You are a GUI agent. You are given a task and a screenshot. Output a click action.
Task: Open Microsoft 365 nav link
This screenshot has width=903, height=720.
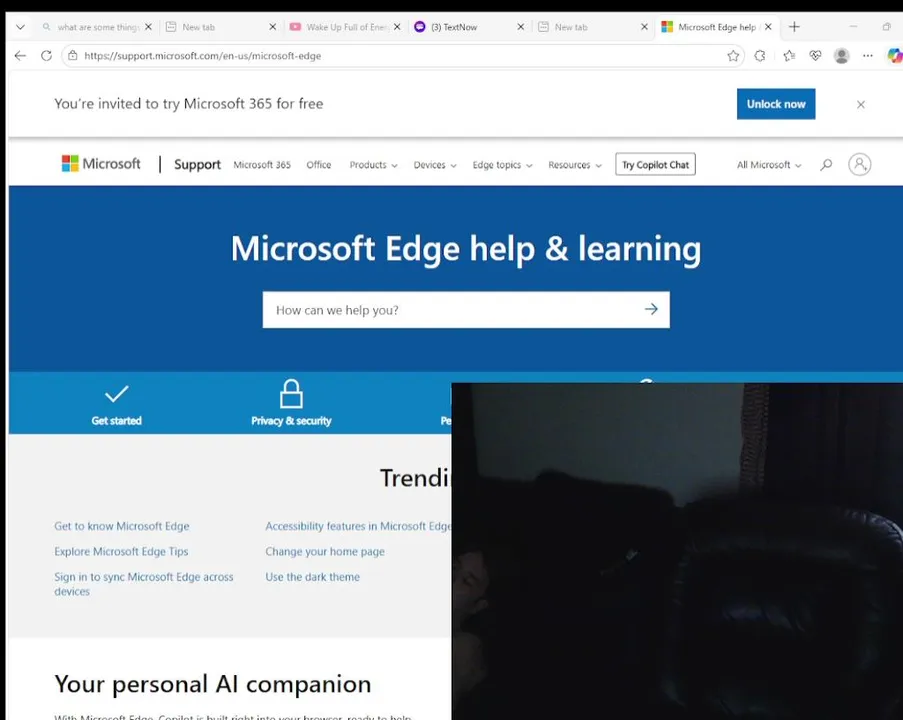[x=262, y=165]
